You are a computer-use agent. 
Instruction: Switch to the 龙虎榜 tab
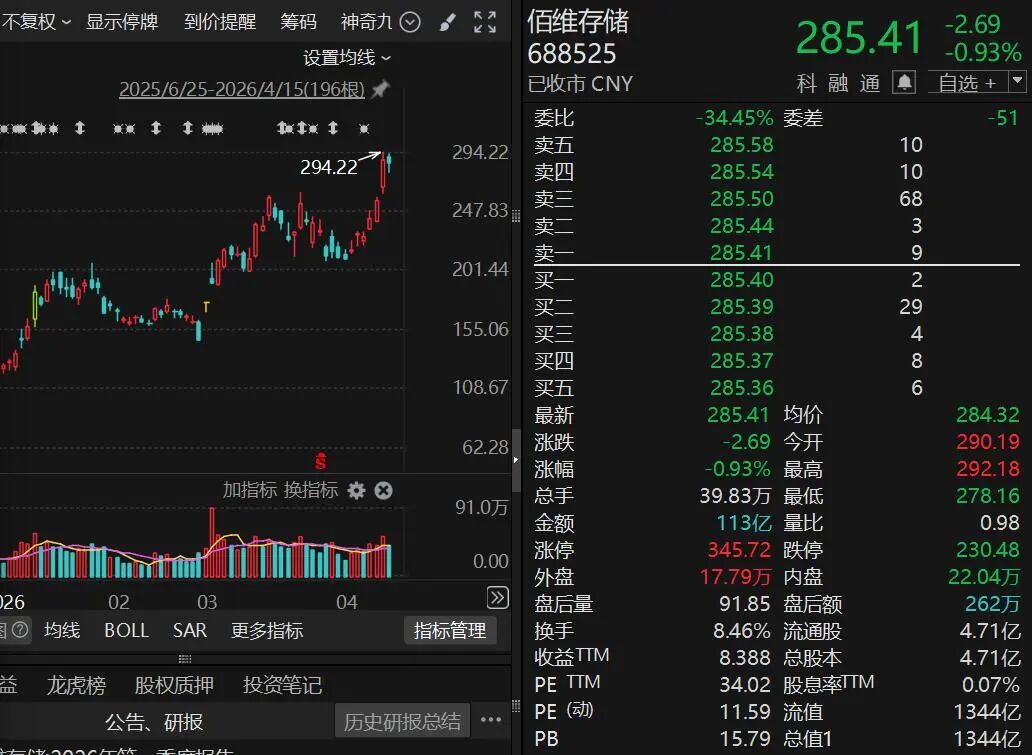76,685
